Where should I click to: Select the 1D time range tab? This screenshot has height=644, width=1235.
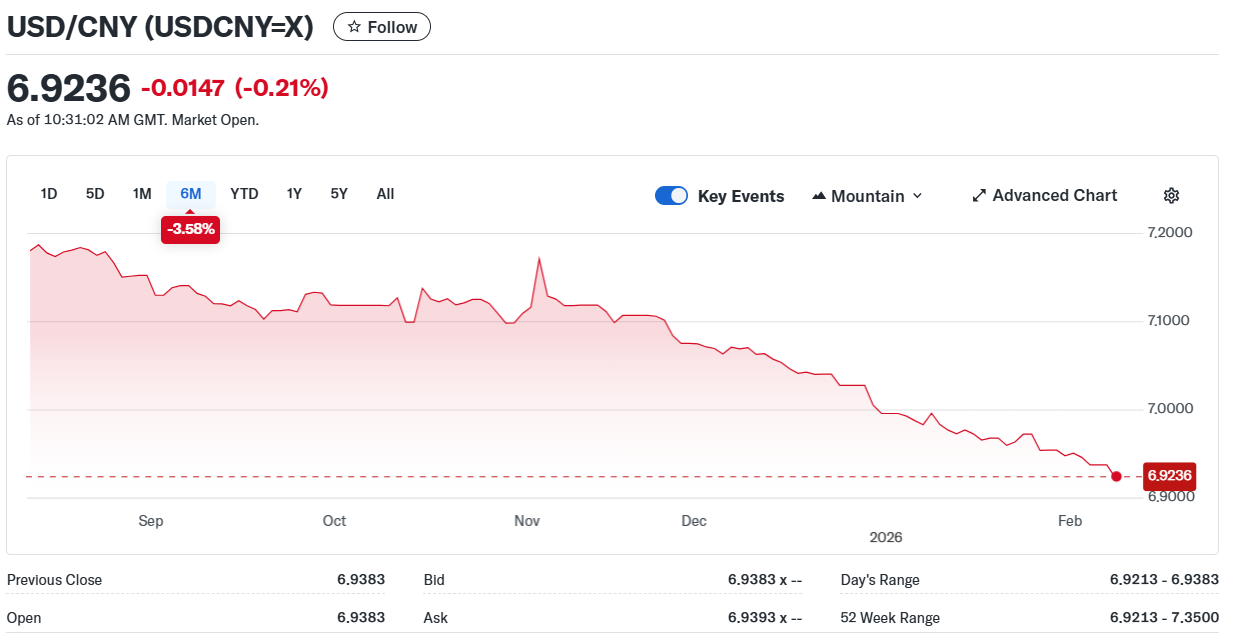pos(49,194)
